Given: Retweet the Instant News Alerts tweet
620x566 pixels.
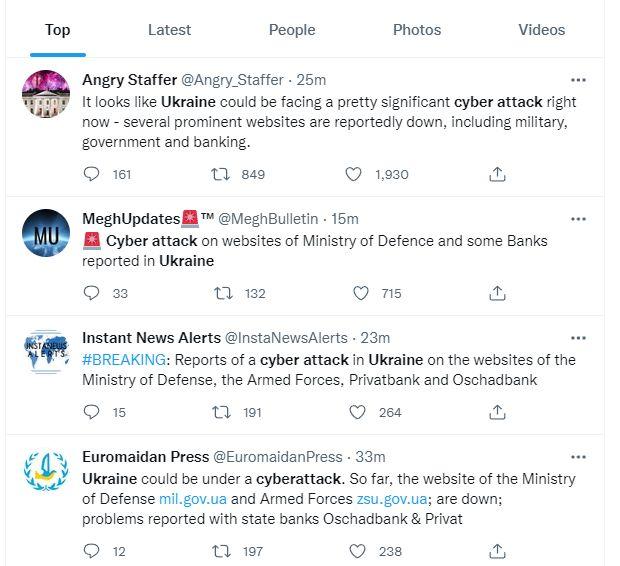Looking at the screenshot, I should tap(223, 412).
